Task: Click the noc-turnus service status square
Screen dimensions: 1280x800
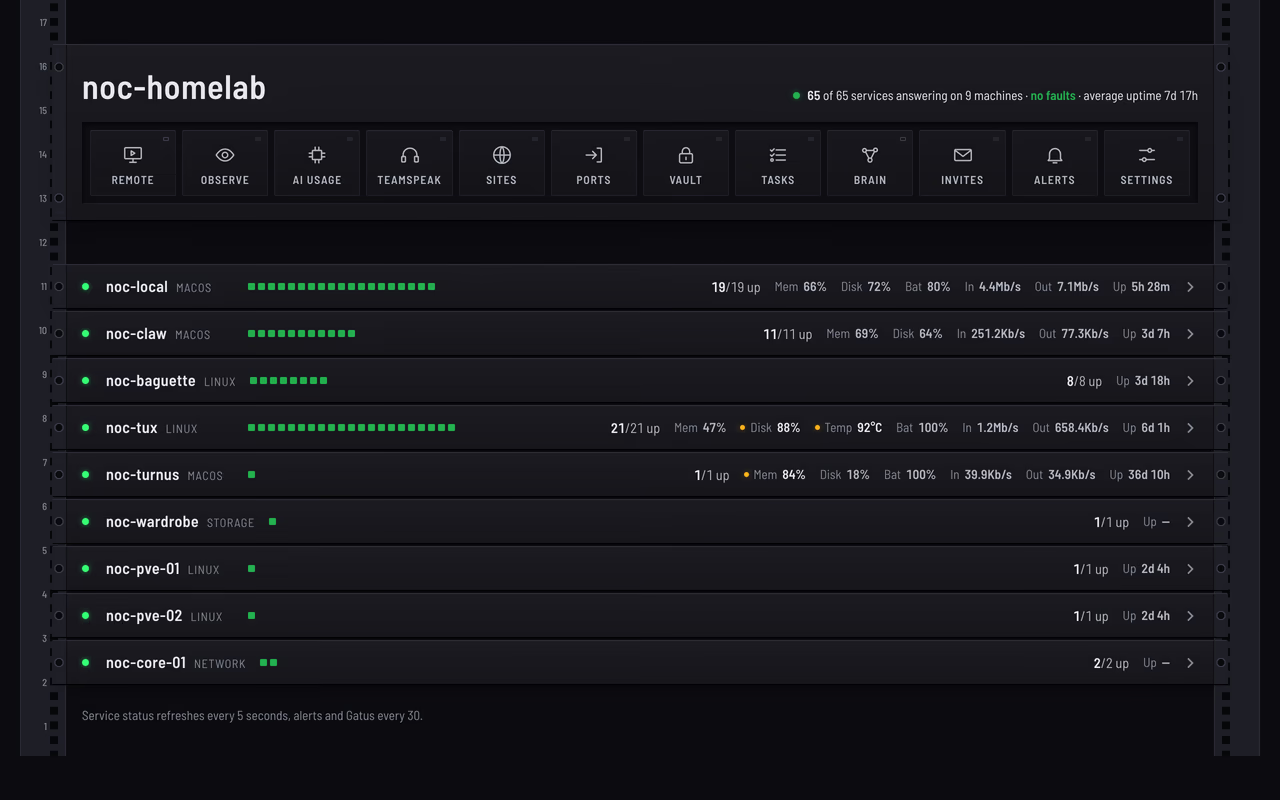Action: click(252, 475)
